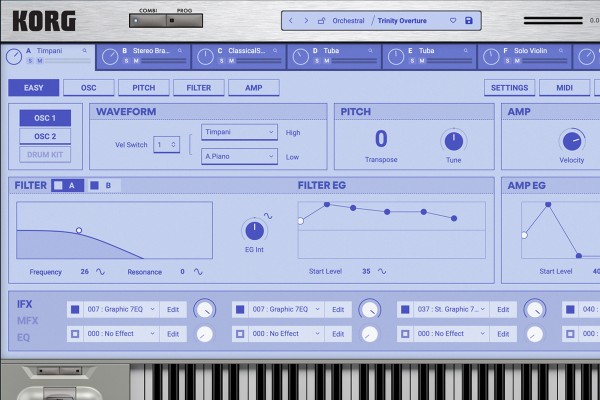Open the A.Piano low waveform dropdown
This screenshot has height=400, width=600.
239,156
